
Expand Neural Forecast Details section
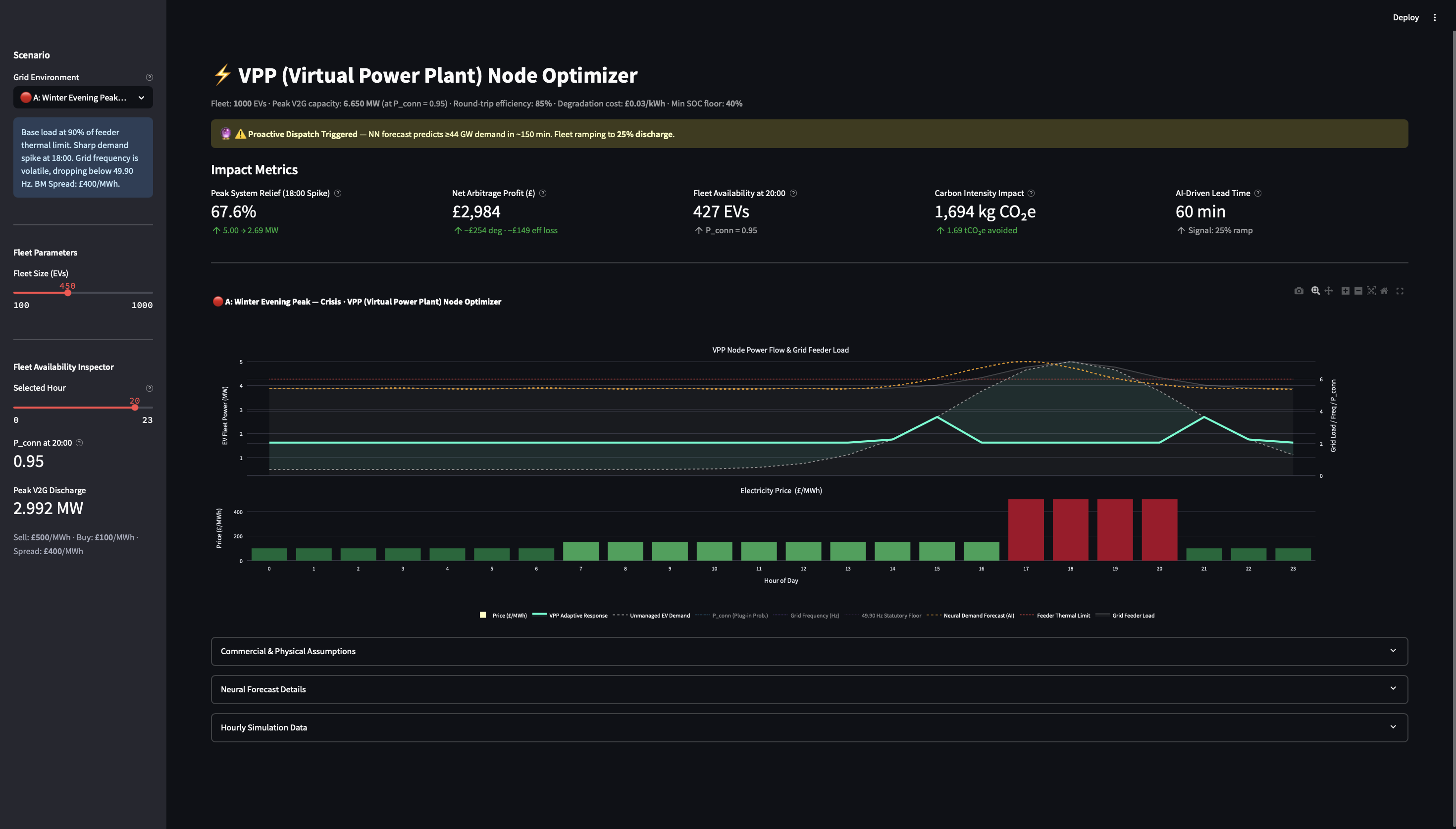click(x=809, y=689)
